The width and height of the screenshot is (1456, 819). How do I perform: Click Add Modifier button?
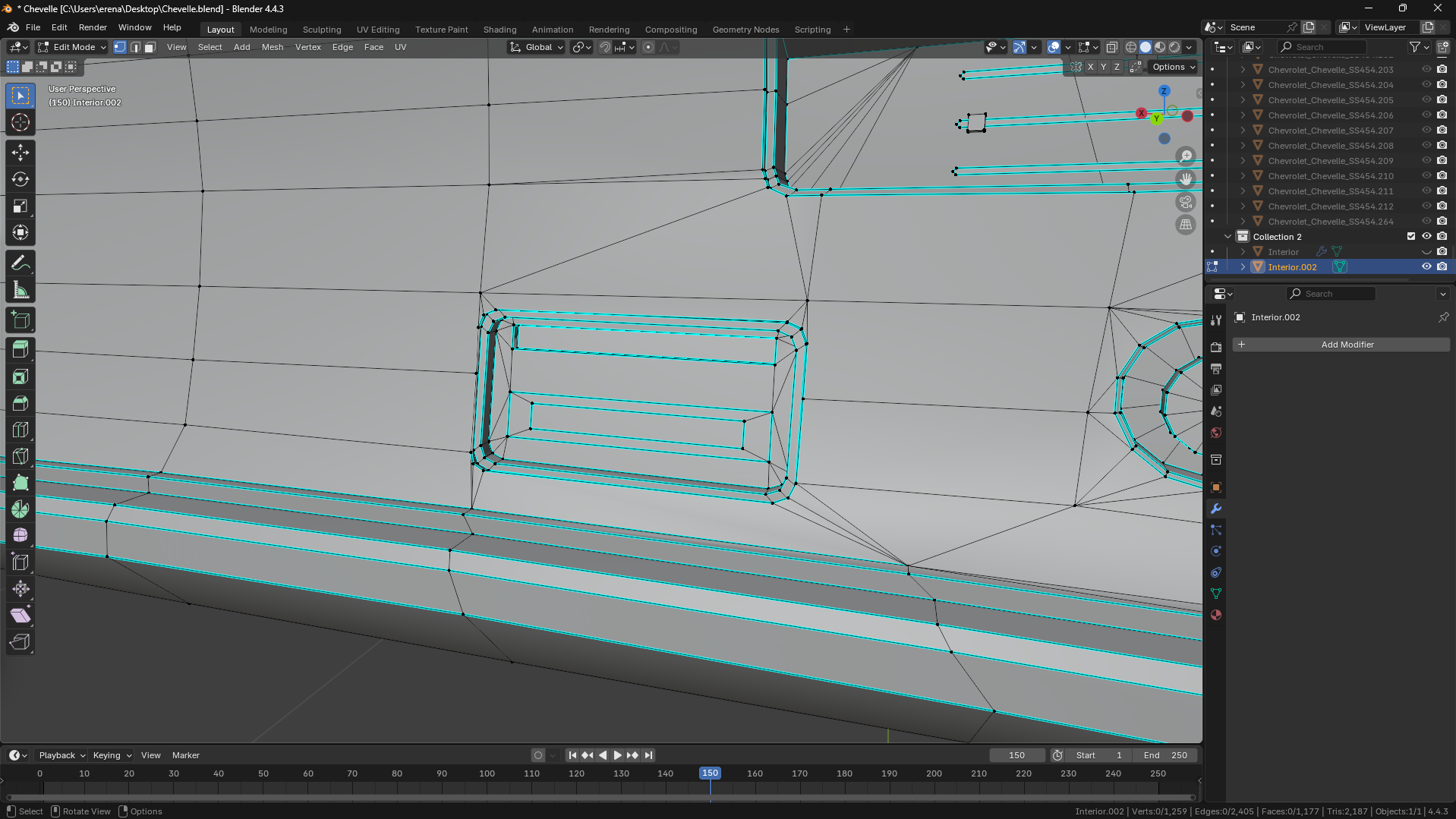(x=1341, y=345)
